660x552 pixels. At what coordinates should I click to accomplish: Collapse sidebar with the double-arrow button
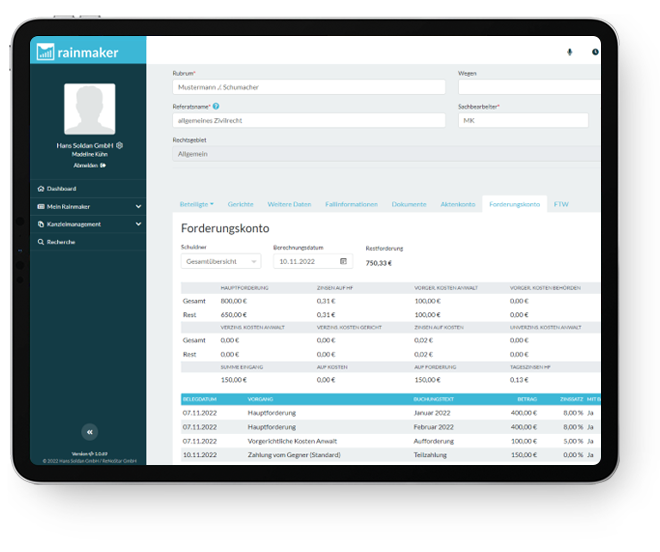pyautogui.click(x=90, y=432)
